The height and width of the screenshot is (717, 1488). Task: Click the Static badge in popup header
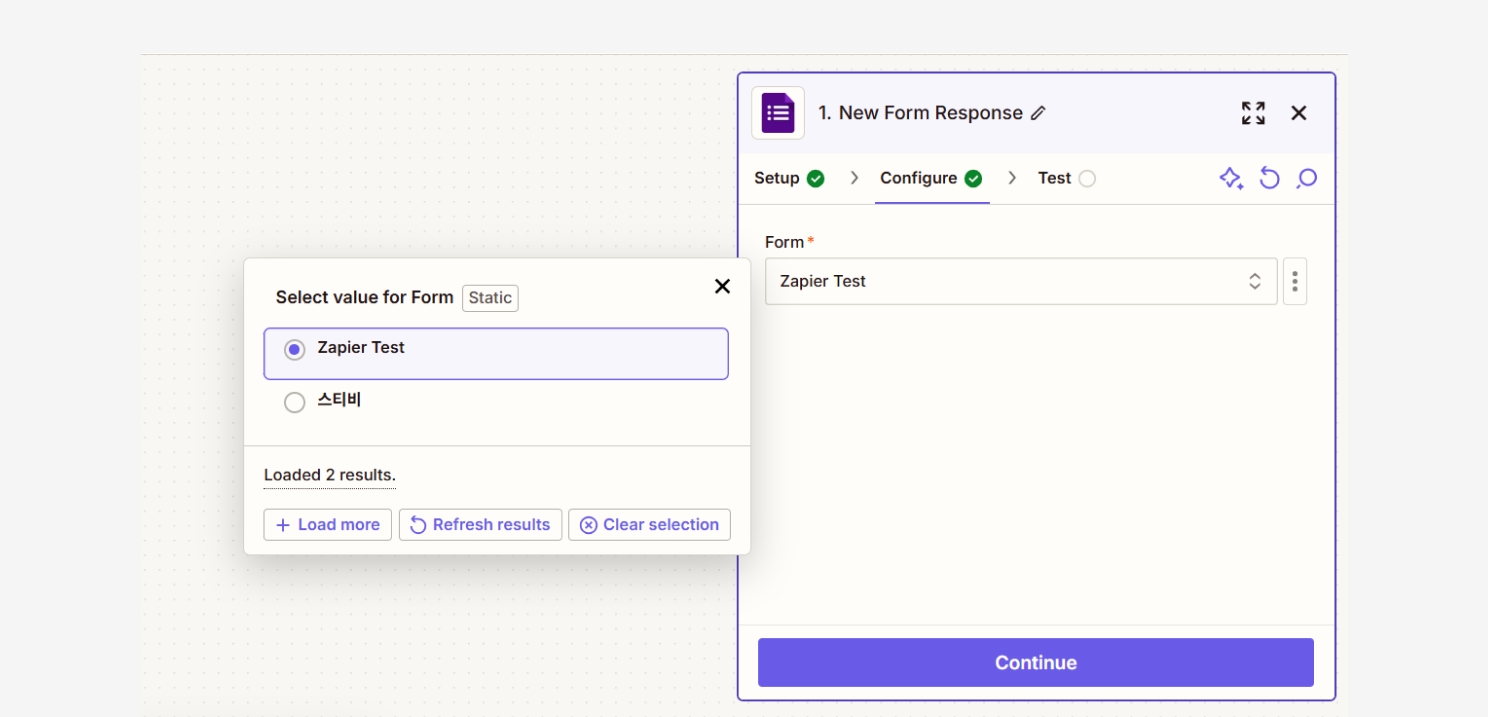click(x=490, y=298)
